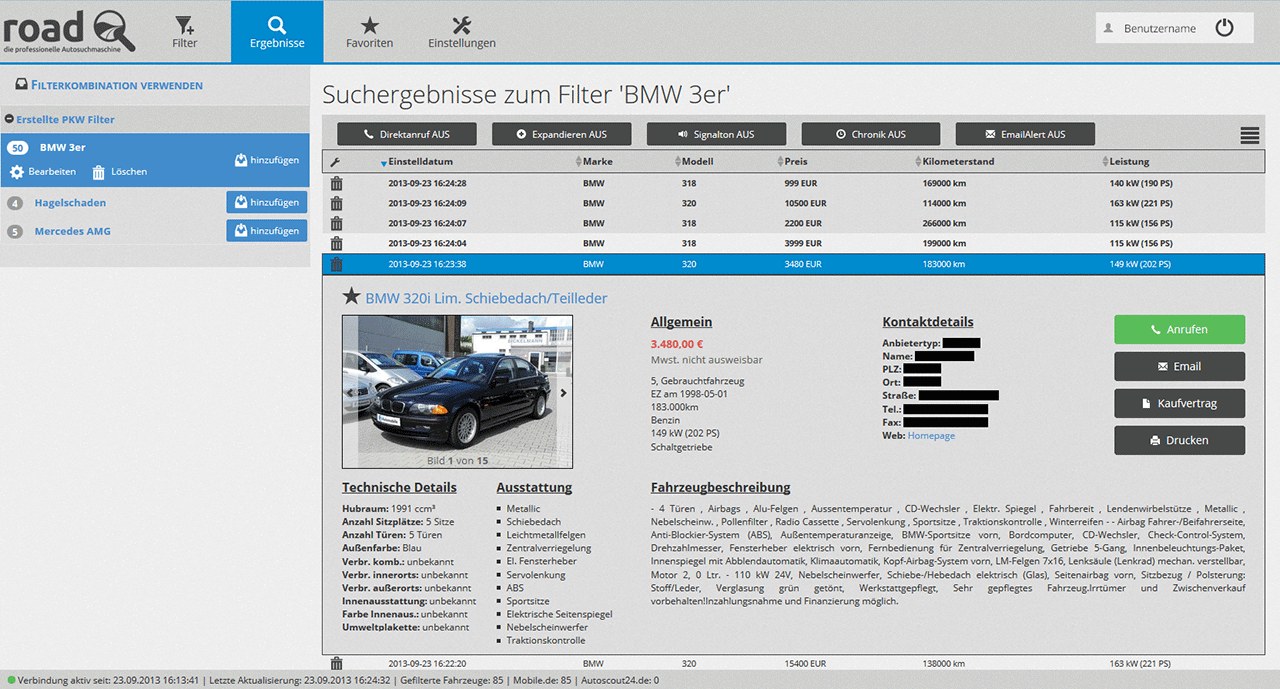Show the next car image arrow
1280x689 pixels.
[563, 393]
